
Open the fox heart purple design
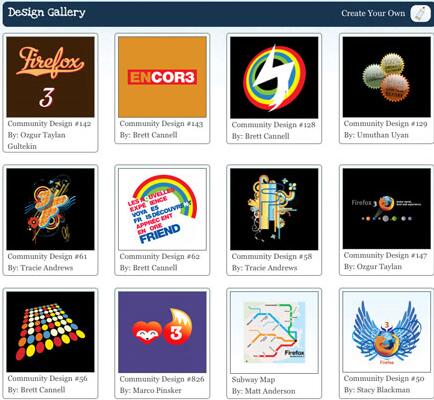(x=162, y=332)
